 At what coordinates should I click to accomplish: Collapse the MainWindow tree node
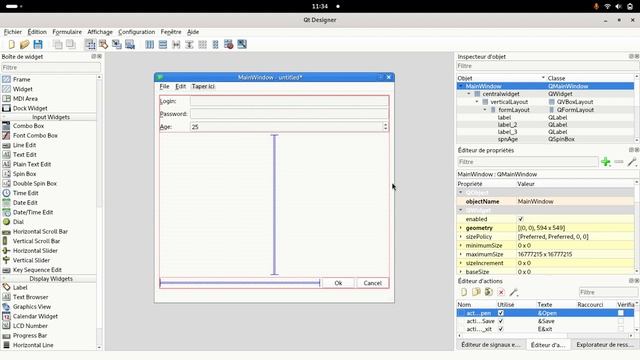pyautogui.click(x=461, y=86)
